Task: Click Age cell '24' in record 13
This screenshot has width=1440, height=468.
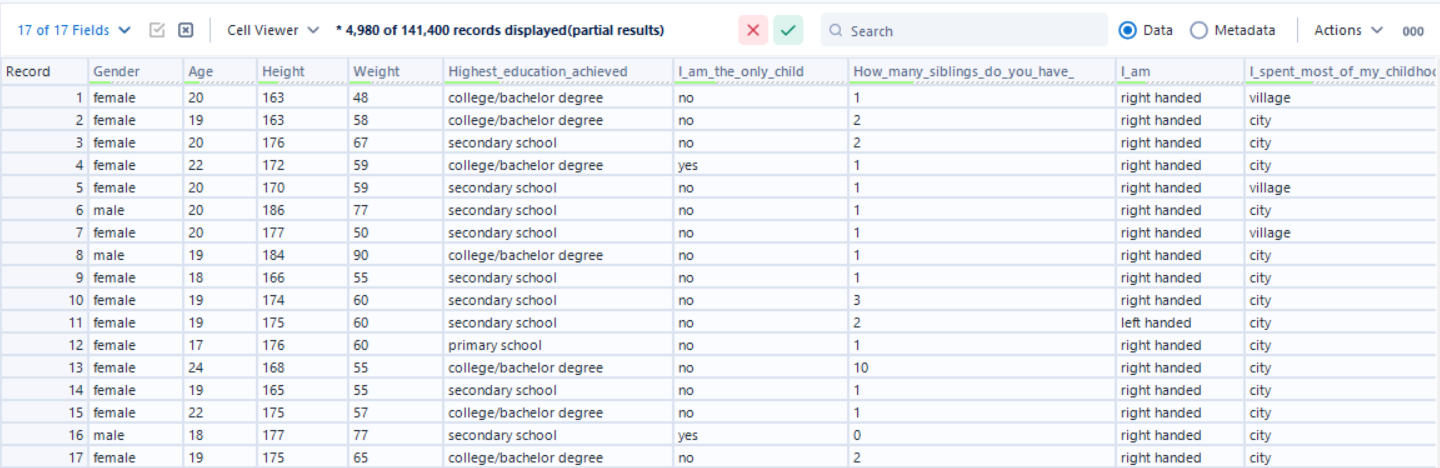Action: [218, 368]
